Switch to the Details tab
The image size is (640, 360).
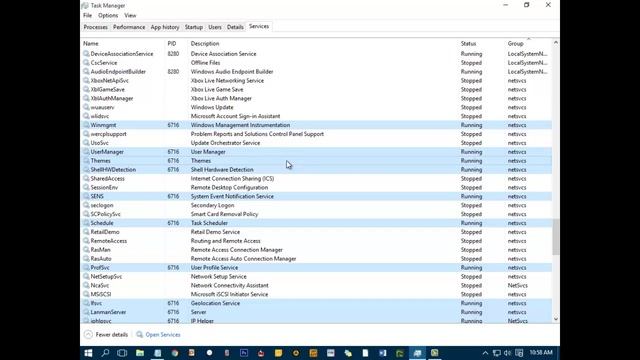(x=235, y=27)
